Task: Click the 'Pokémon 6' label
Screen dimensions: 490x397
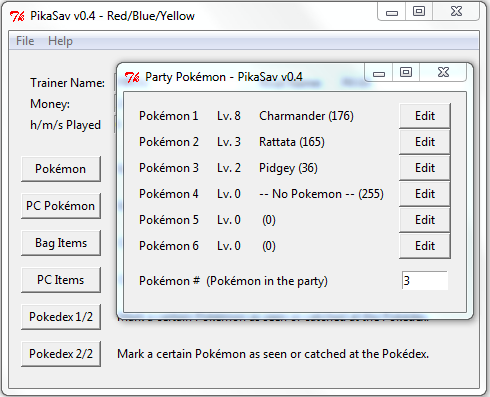Action: 169,246
